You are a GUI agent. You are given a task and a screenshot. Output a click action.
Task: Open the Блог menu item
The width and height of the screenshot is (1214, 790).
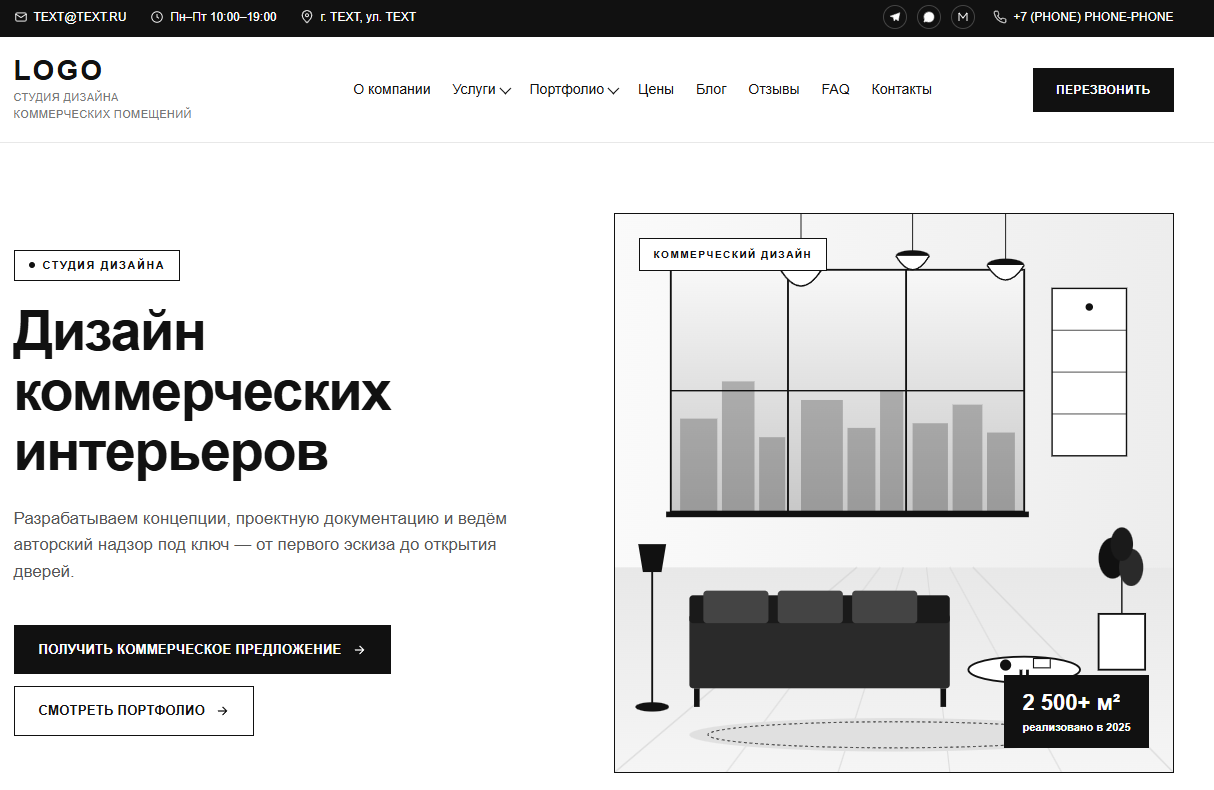coord(711,89)
